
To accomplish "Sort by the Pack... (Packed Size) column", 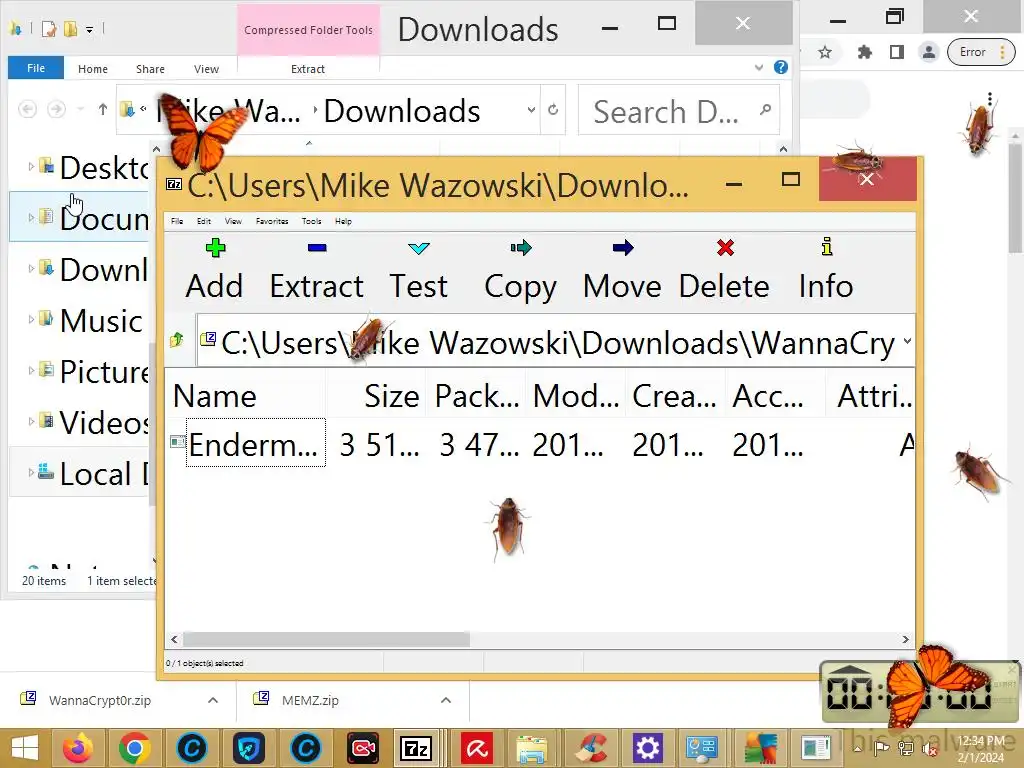I will pyautogui.click(x=477, y=396).
